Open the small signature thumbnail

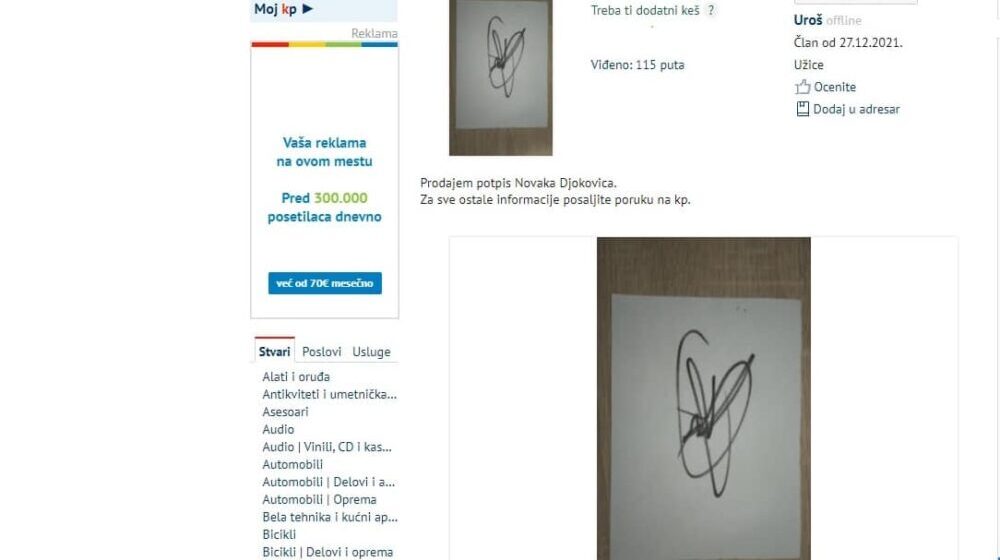[501, 77]
